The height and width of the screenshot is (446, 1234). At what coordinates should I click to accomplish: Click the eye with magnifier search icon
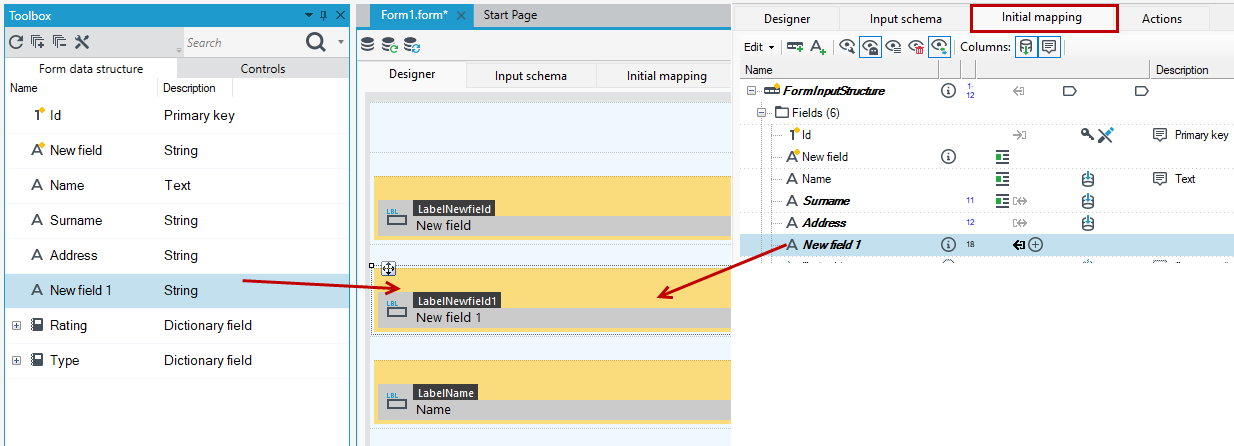point(848,46)
